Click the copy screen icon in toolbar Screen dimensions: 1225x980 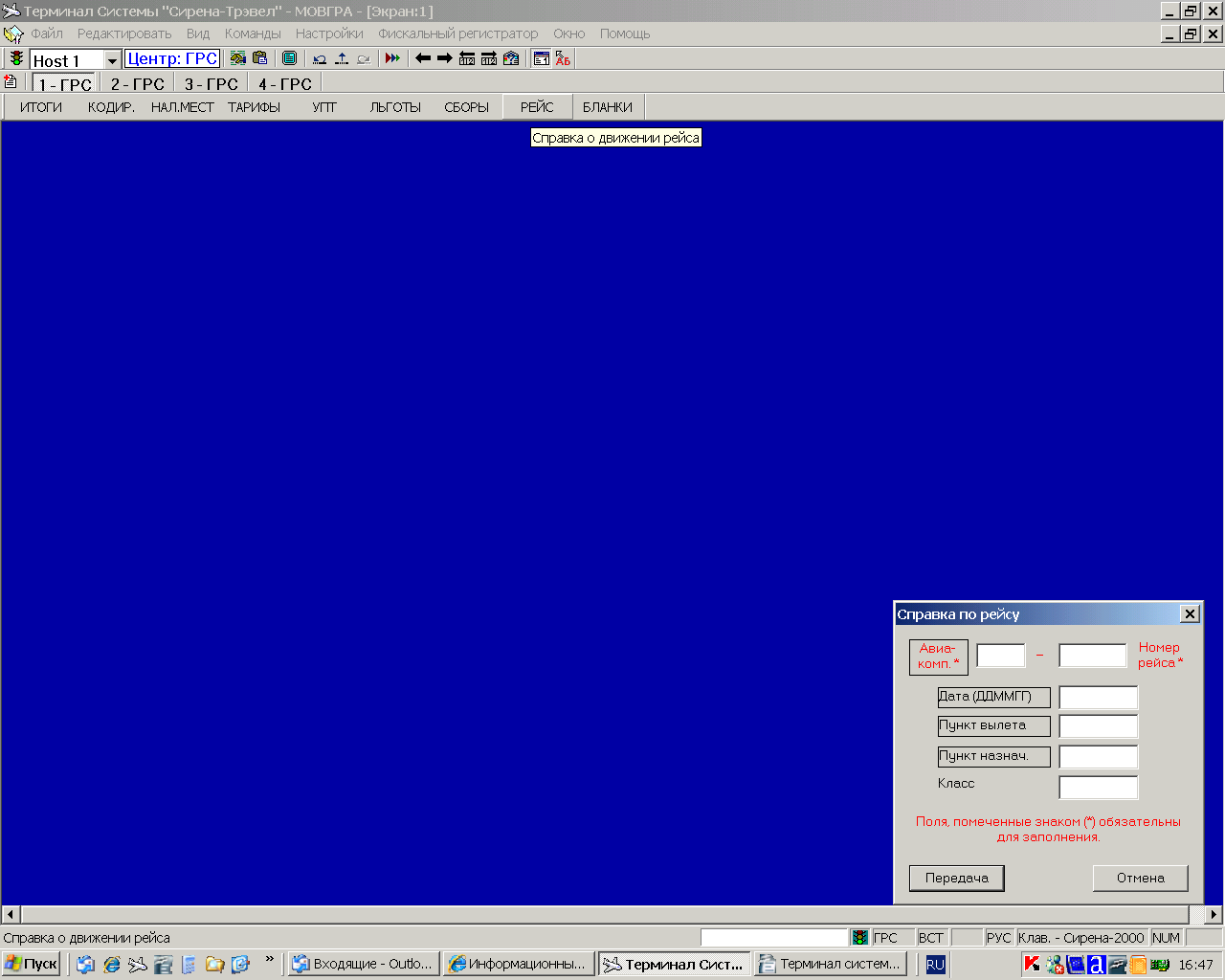click(238, 58)
